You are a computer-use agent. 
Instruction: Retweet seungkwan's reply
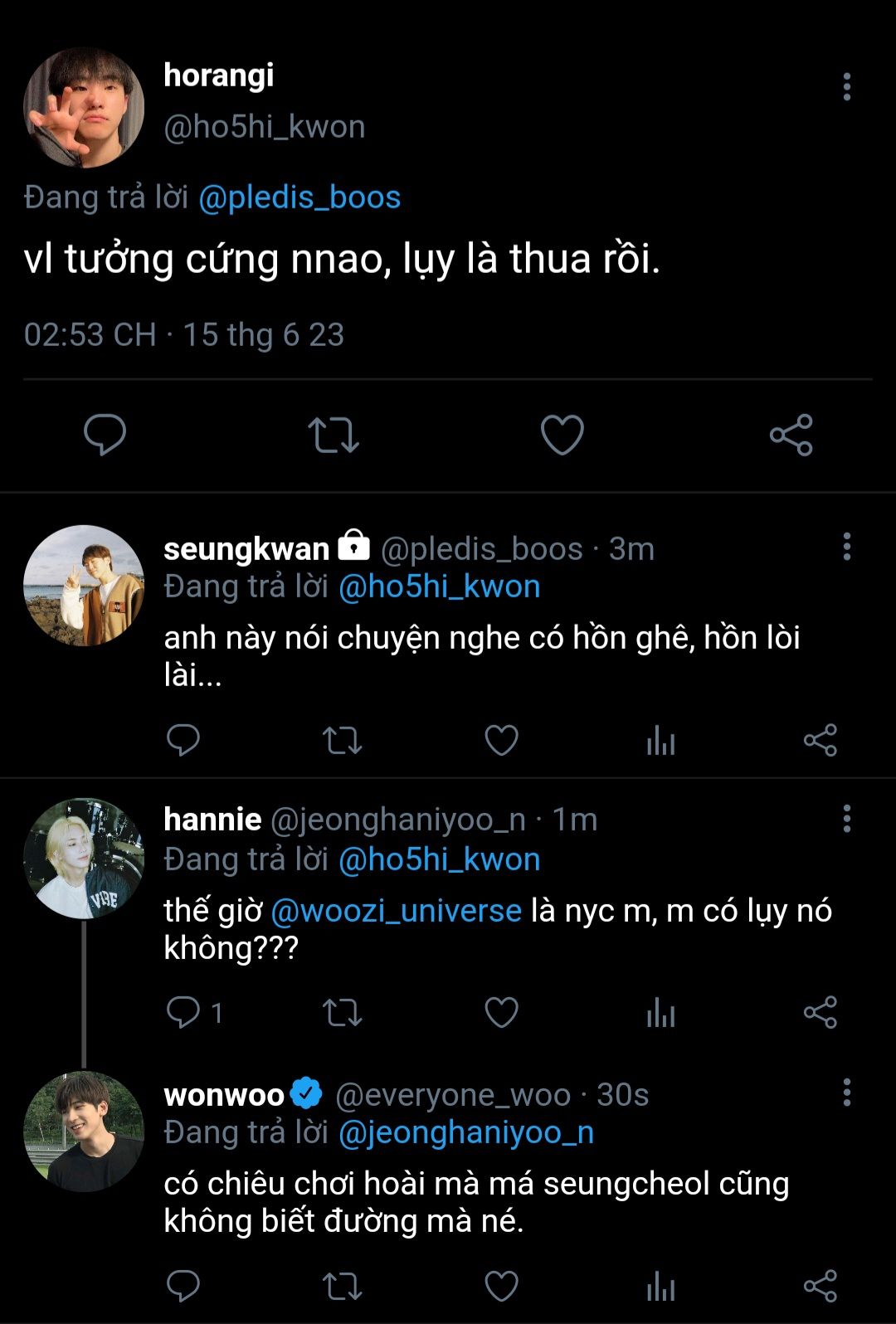coord(342,740)
